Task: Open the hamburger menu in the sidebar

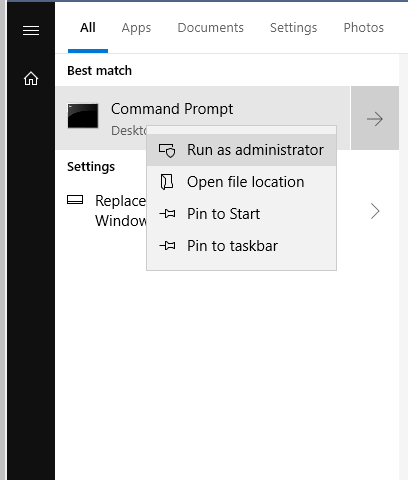Action: [x=31, y=30]
